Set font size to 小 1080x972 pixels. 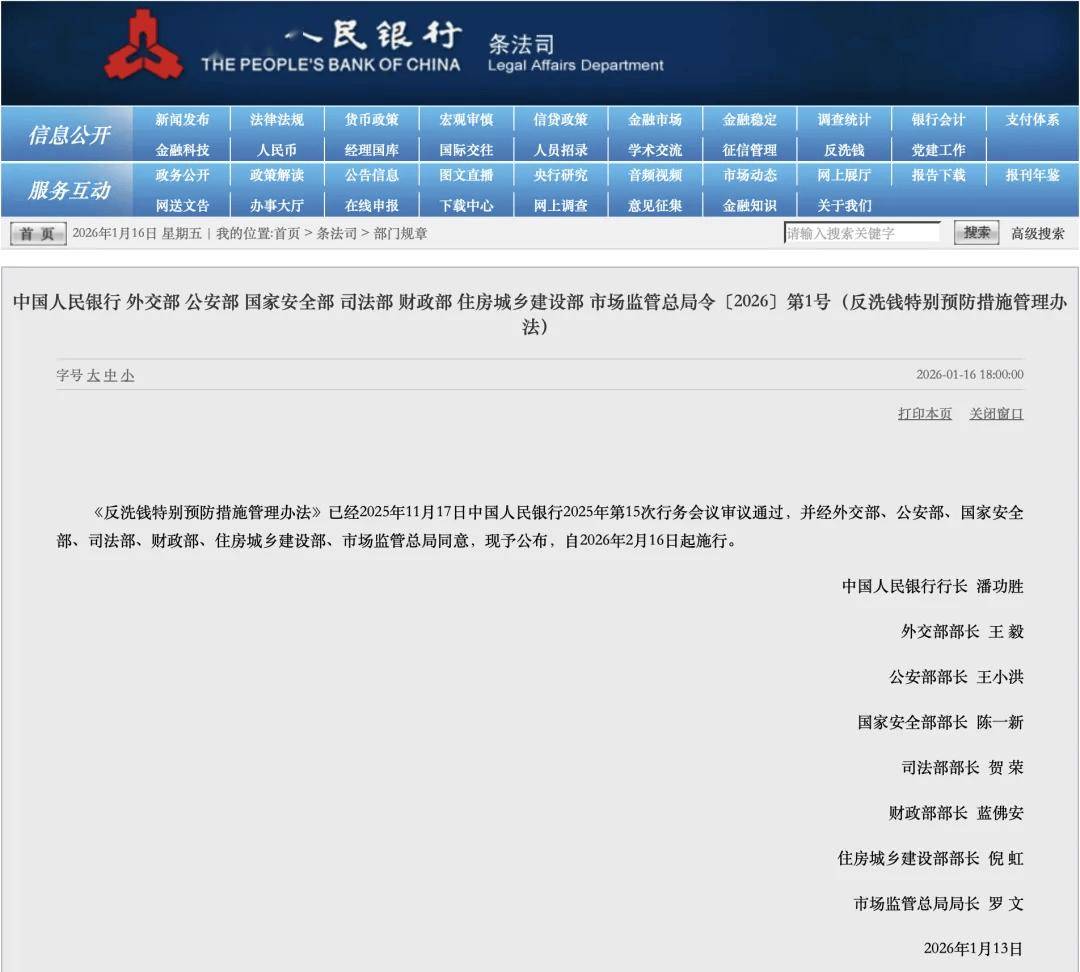pos(128,376)
